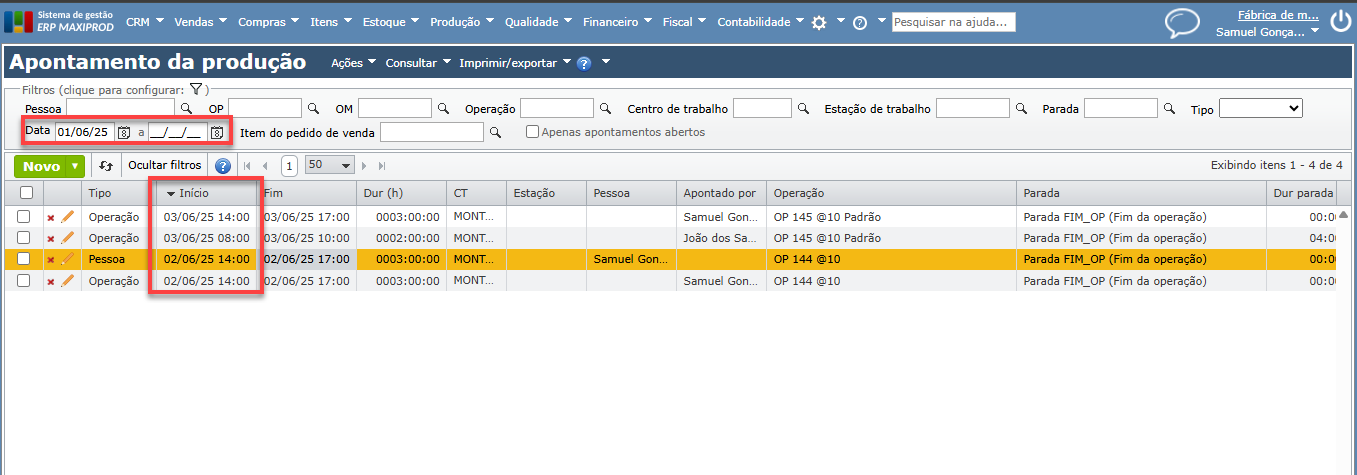Open the page size 50 dropdown
1357x475 pixels.
(x=330, y=166)
